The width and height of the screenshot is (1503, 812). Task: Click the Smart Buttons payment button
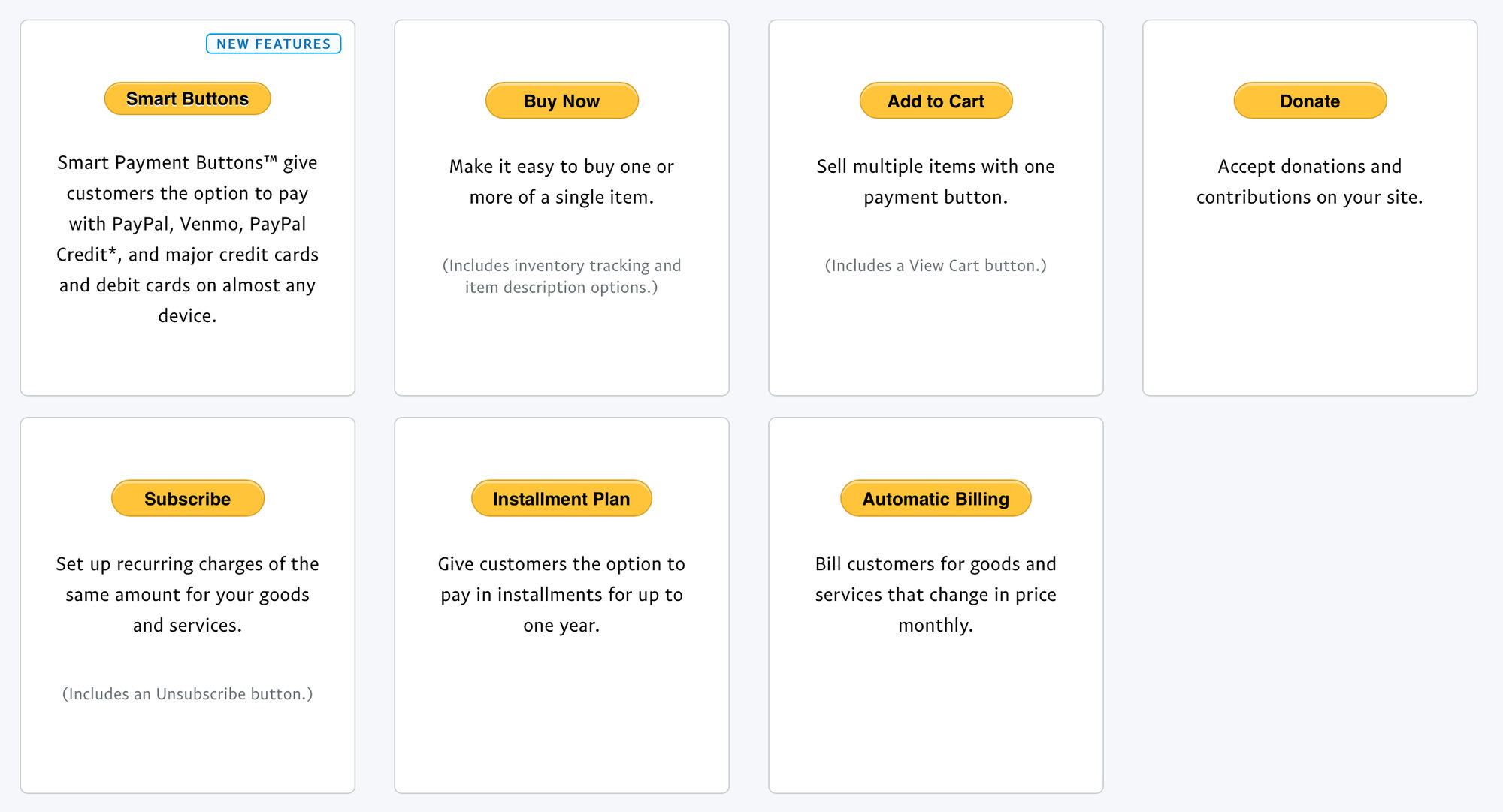[186, 98]
